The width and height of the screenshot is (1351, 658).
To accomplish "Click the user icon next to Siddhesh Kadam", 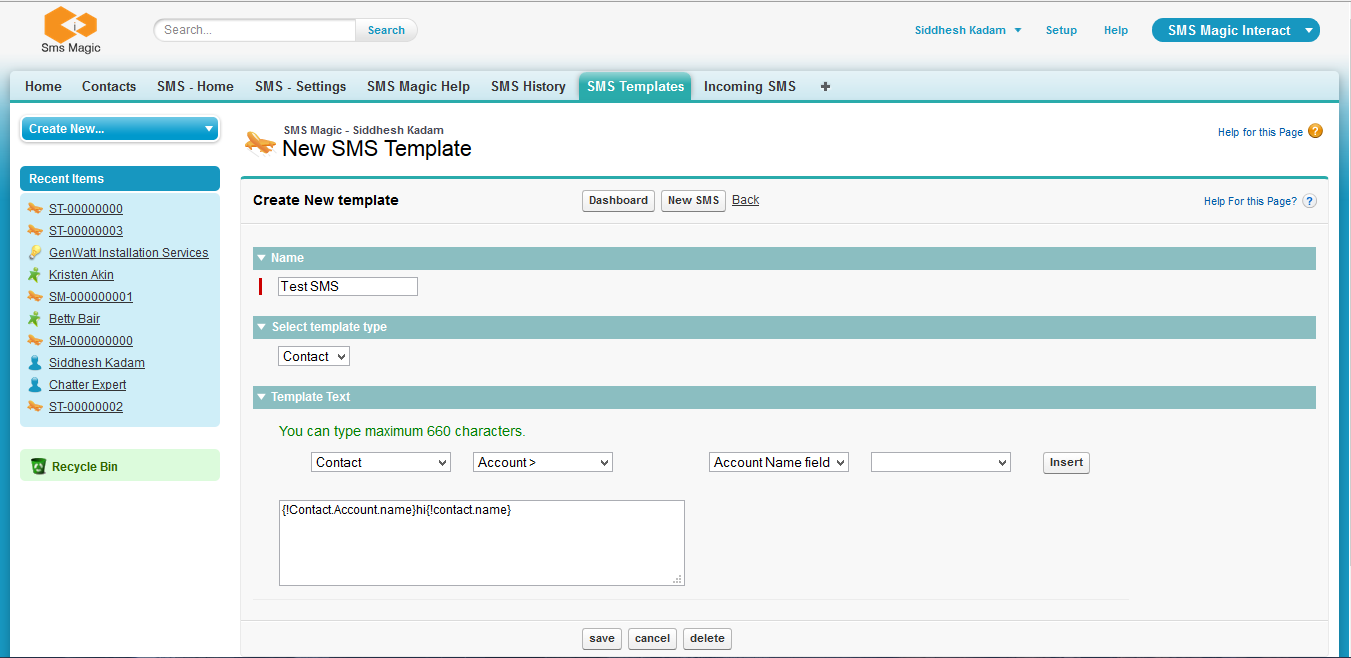I will coord(35,363).
